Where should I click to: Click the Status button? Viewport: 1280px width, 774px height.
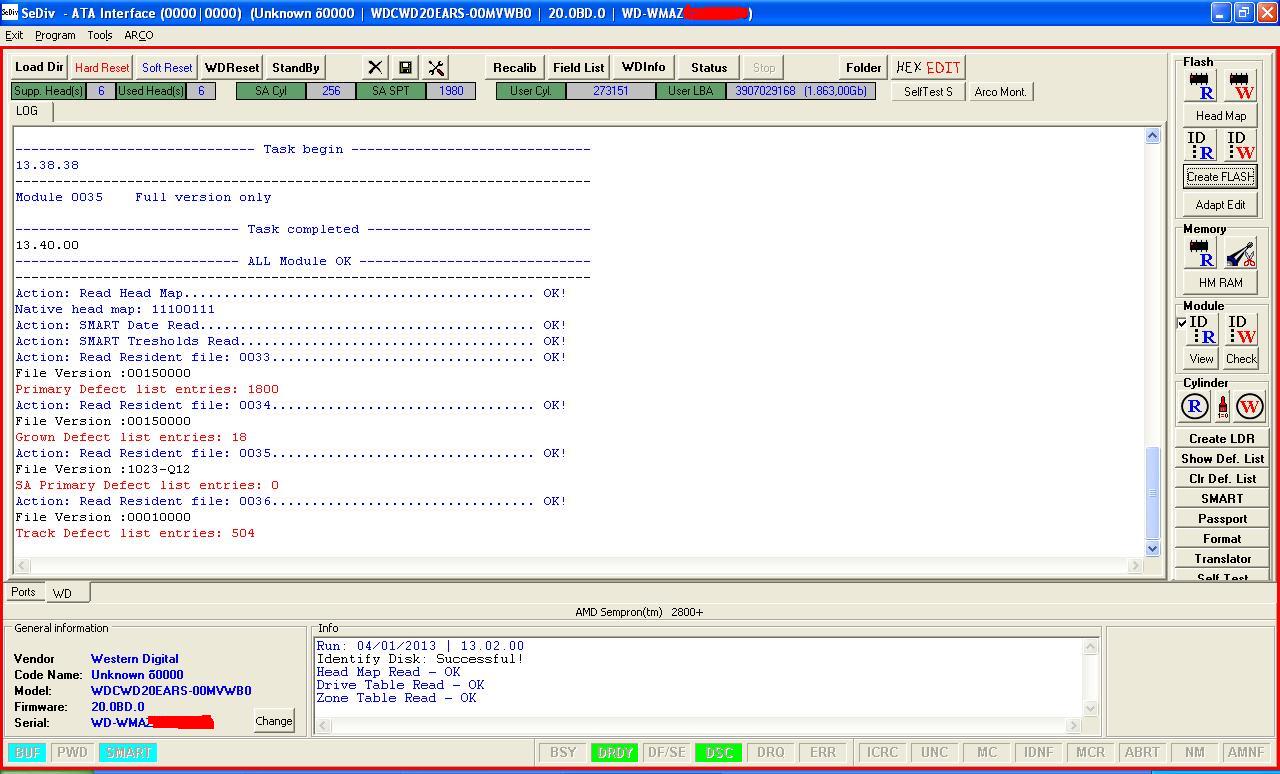point(709,67)
